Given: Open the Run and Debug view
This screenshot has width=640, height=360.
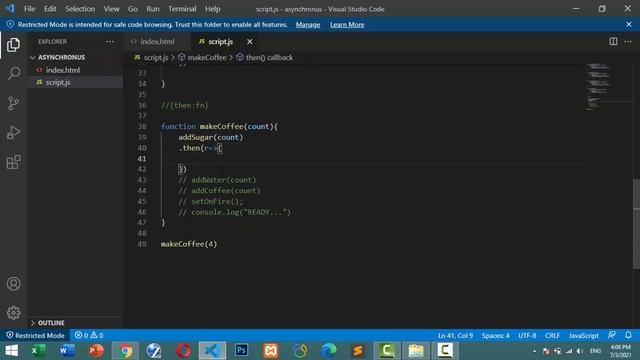Looking at the screenshot, I should pos(13,132).
